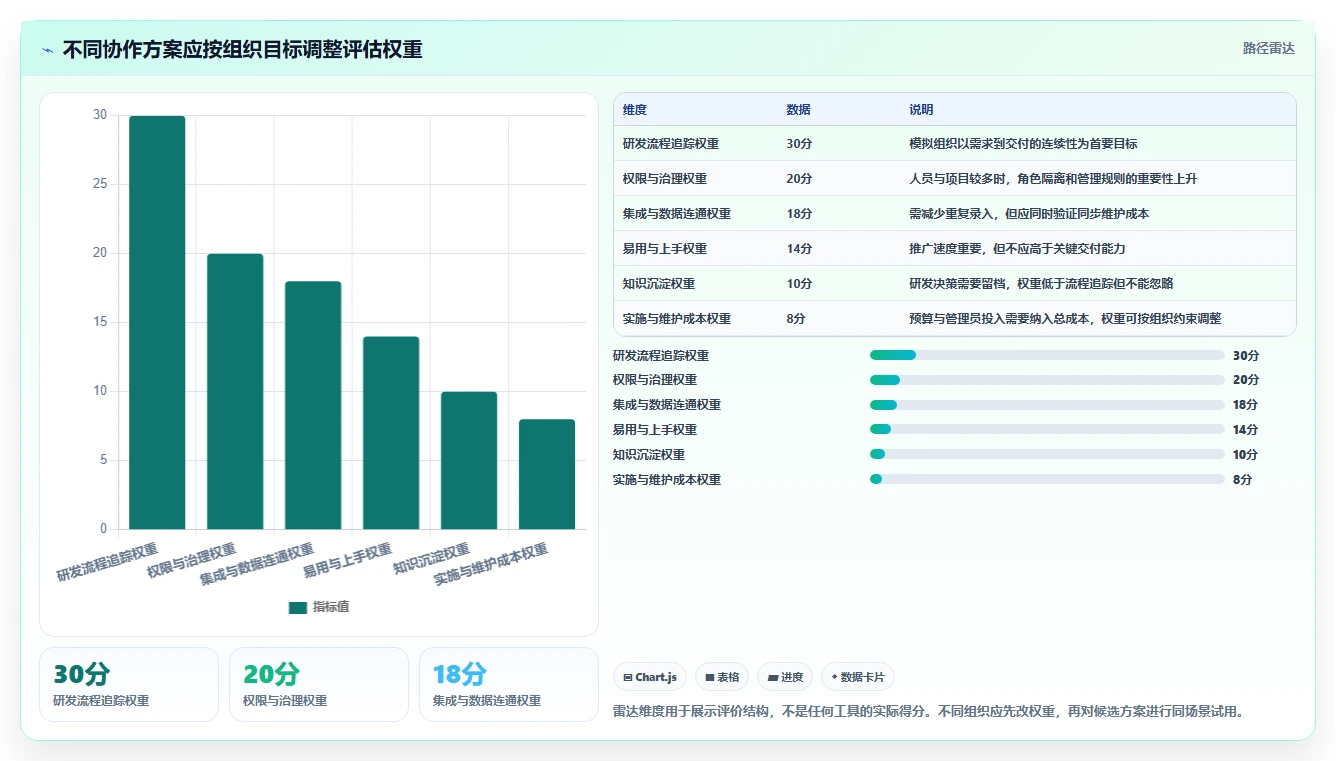This screenshot has height=761, width=1336.
Task: Click the 雷达维度用于展示评价结构 footnote
Action: [x=928, y=712]
